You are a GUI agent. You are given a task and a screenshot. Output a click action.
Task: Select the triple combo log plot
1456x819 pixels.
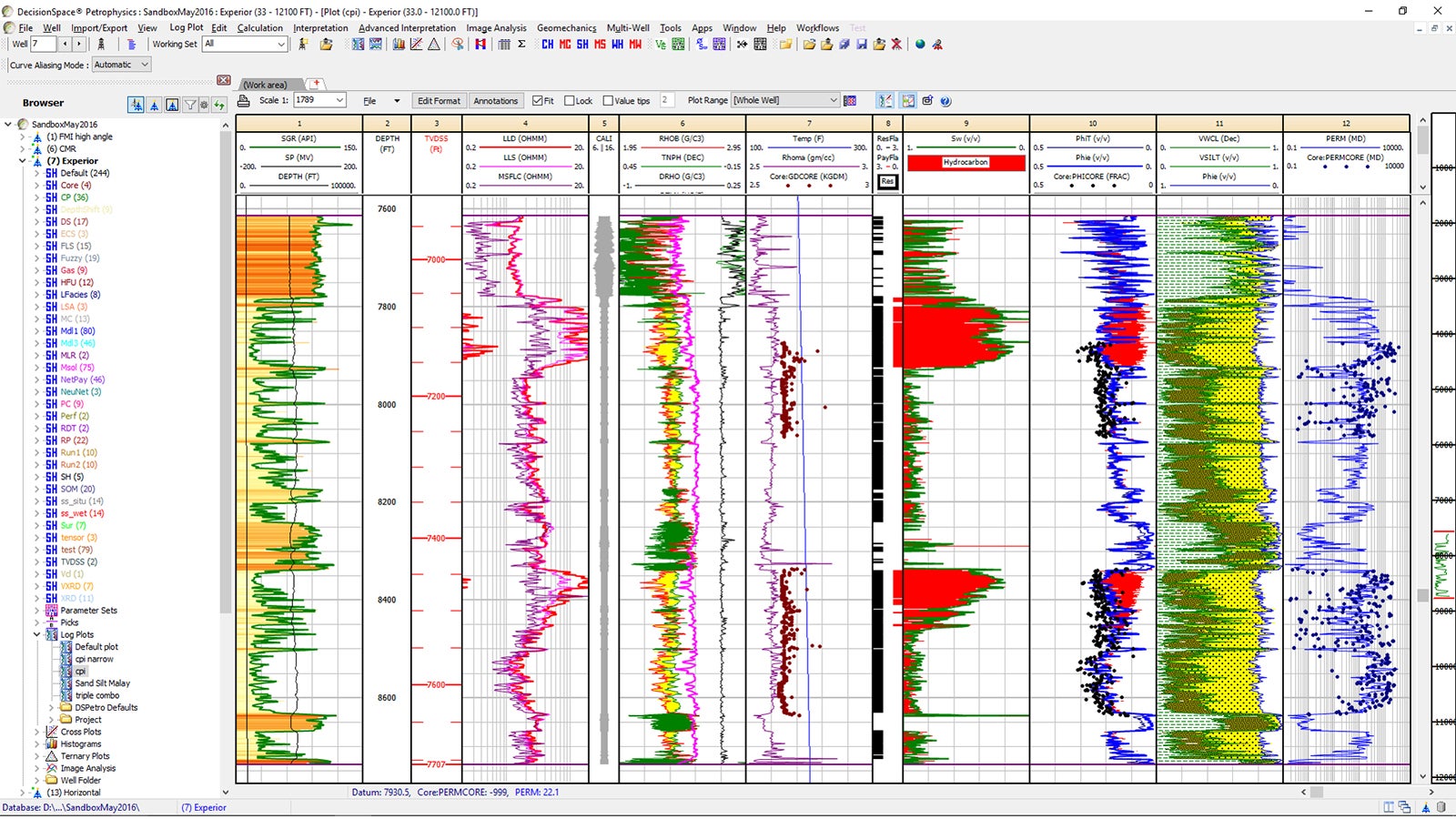point(97,695)
